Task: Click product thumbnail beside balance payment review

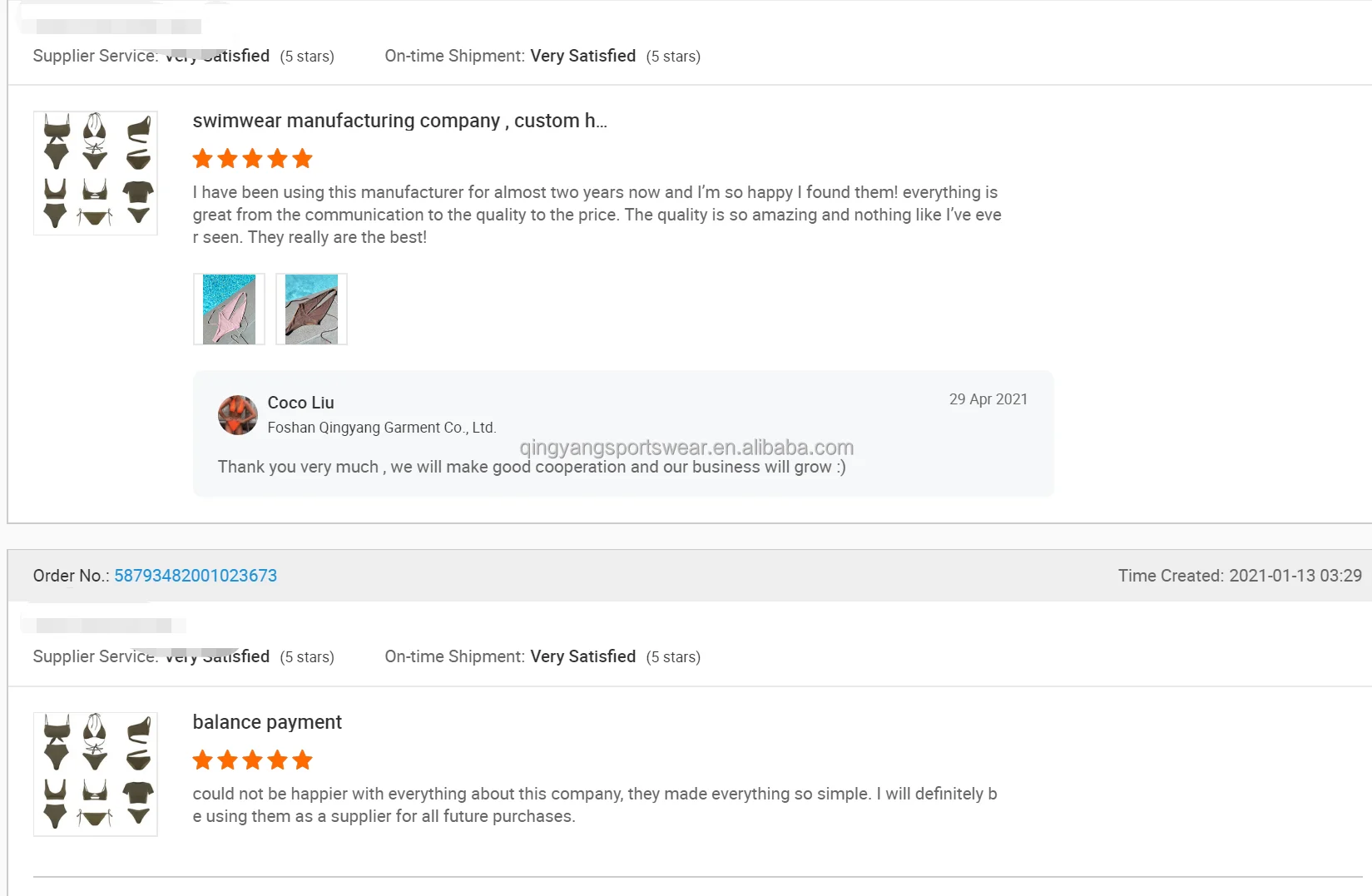Action: [96, 774]
